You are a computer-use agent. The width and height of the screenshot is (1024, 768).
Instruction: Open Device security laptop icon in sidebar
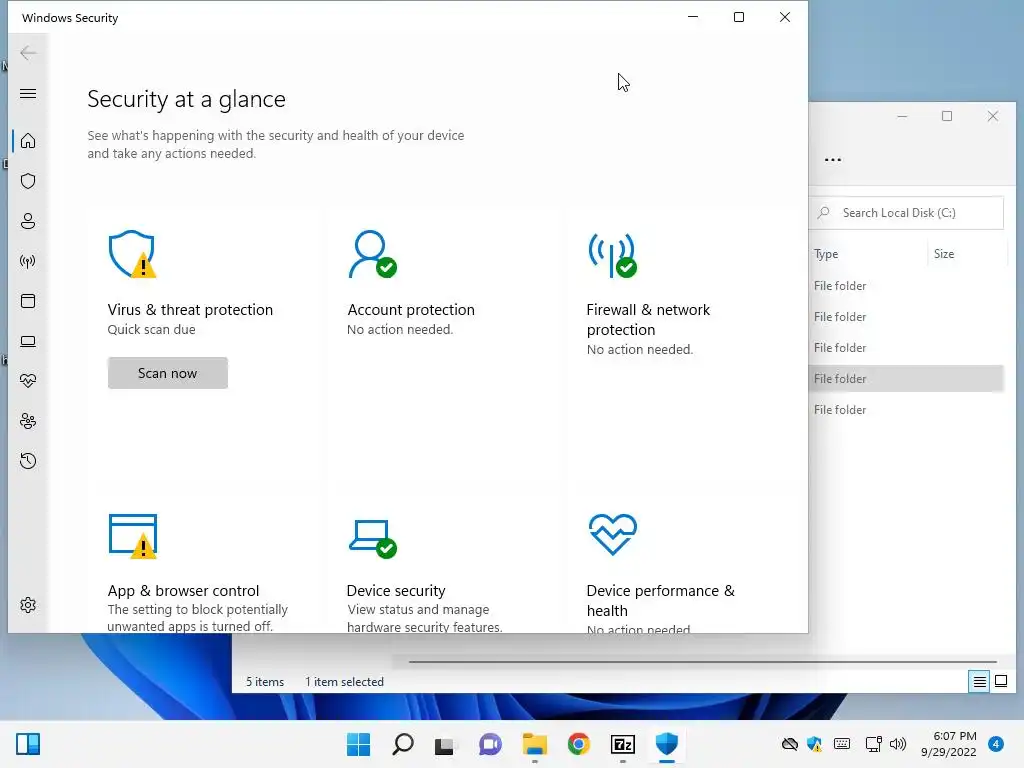click(x=27, y=341)
